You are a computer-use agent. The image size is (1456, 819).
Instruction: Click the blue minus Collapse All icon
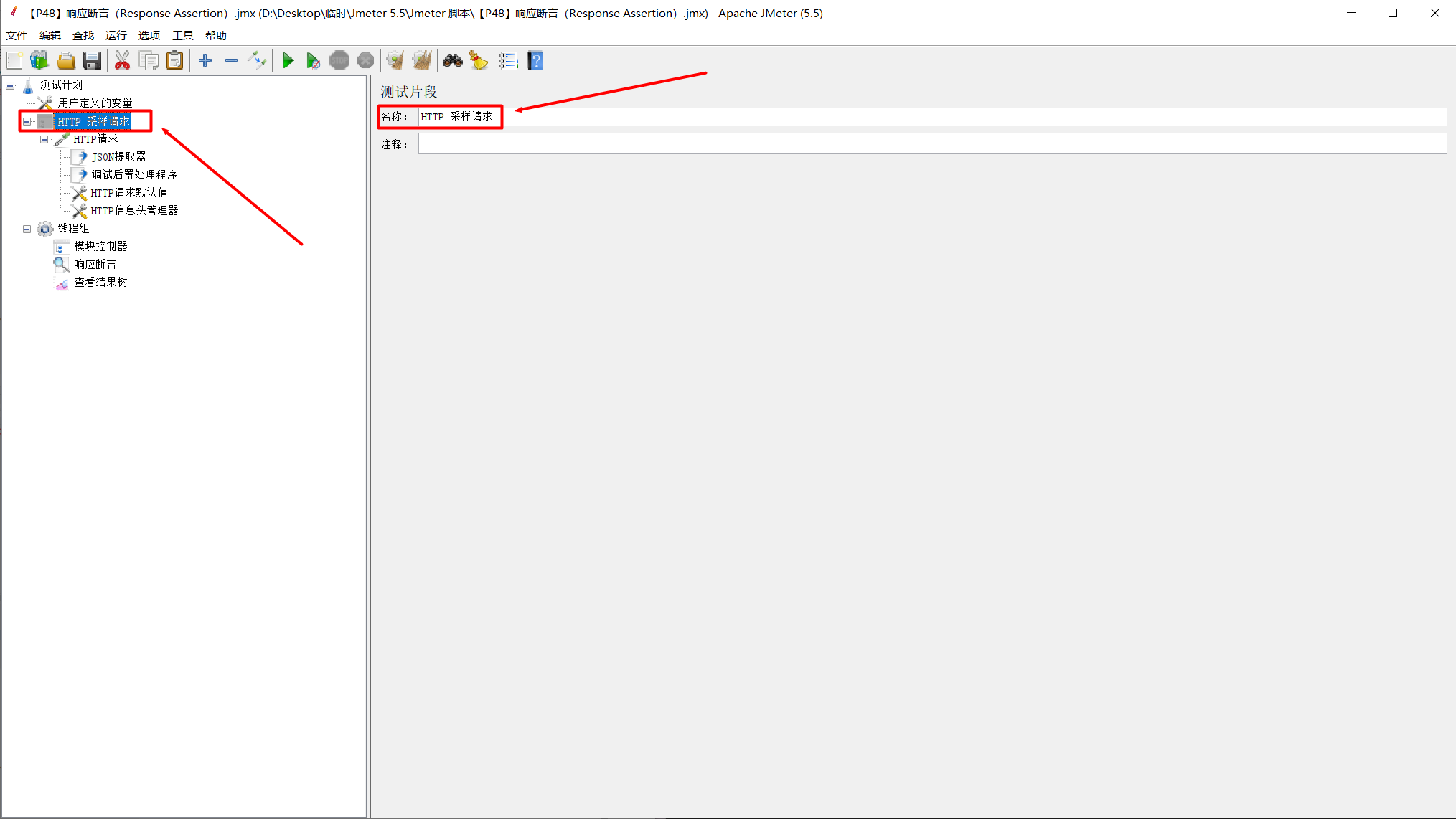pyautogui.click(x=231, y=61)
